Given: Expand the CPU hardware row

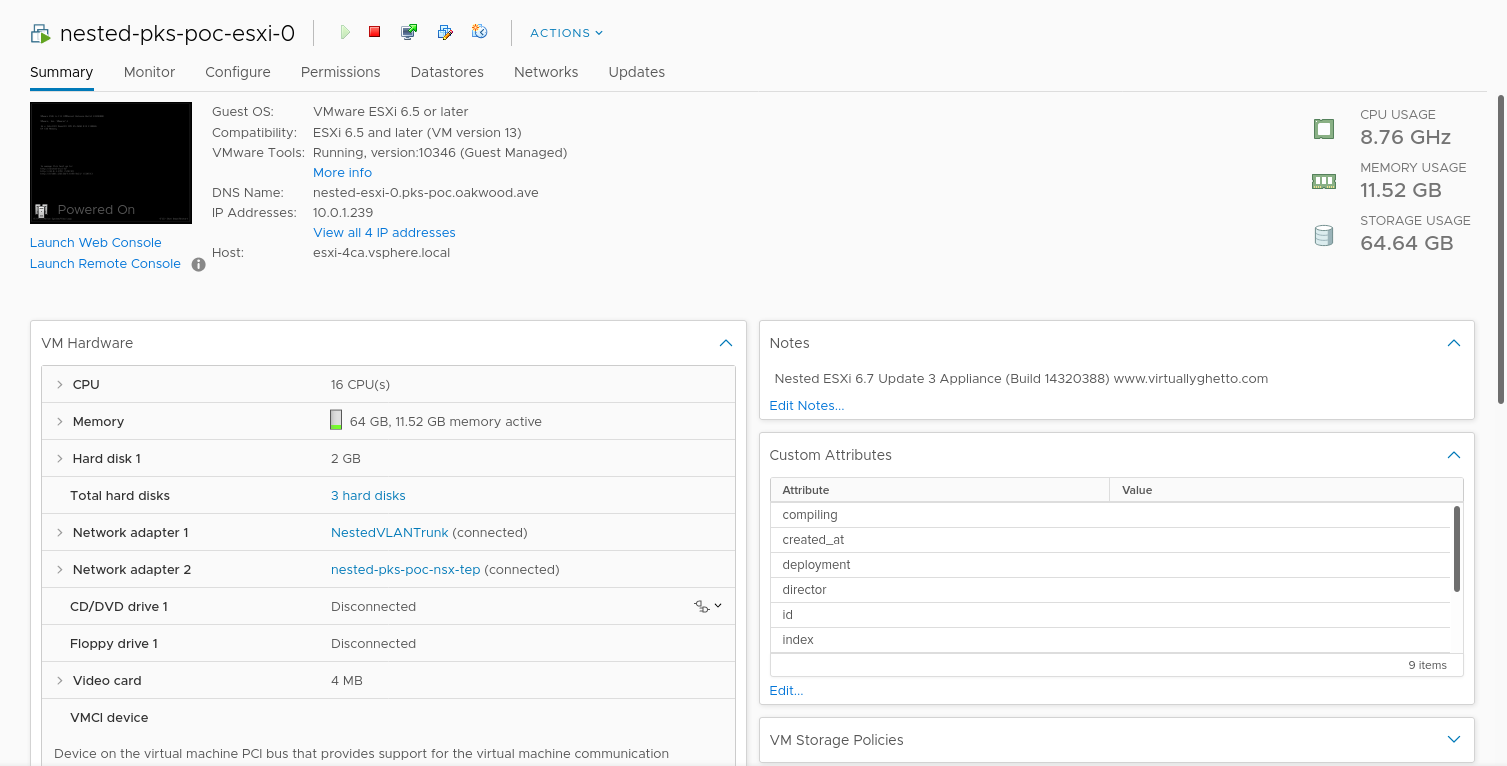Looking at the screenshot, I should click(59, 385).
